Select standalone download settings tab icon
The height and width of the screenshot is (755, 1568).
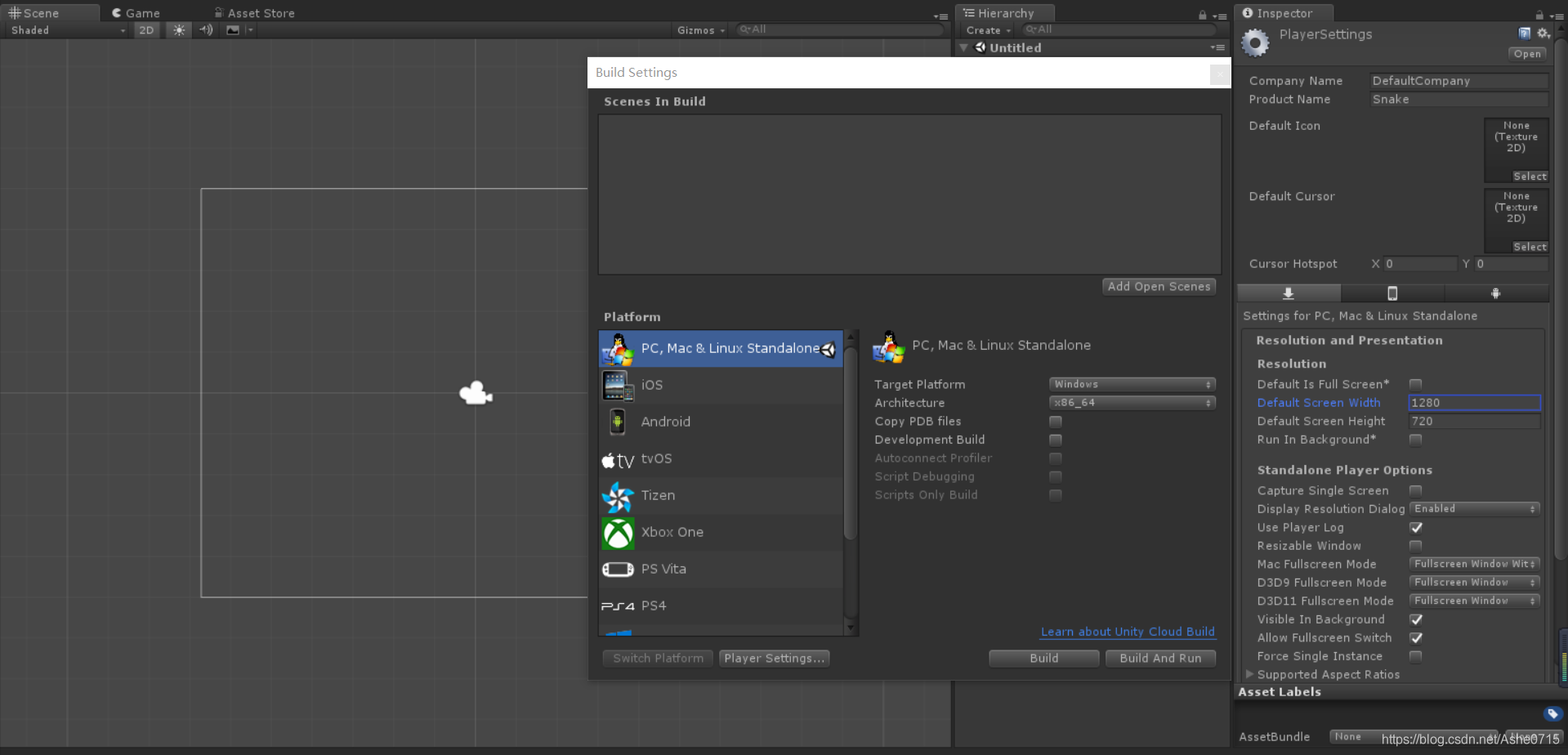(x=1288, y=293)
